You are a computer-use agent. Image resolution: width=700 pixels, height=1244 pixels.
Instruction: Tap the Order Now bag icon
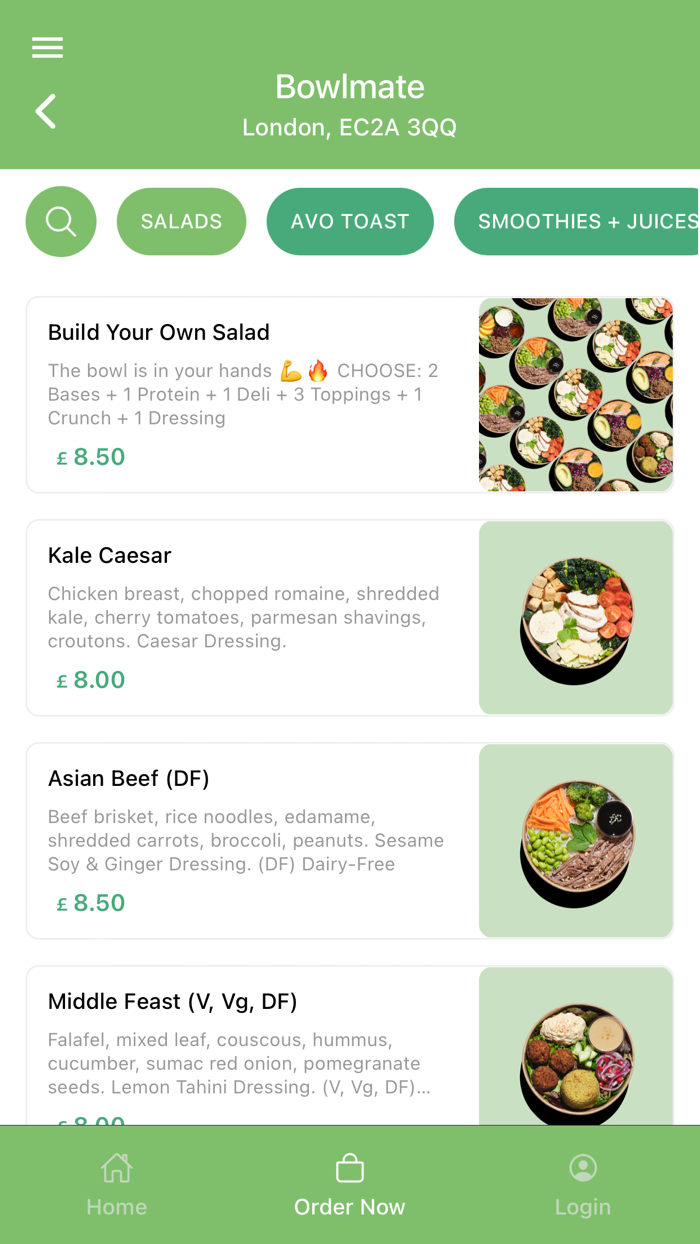[349, 1168]
